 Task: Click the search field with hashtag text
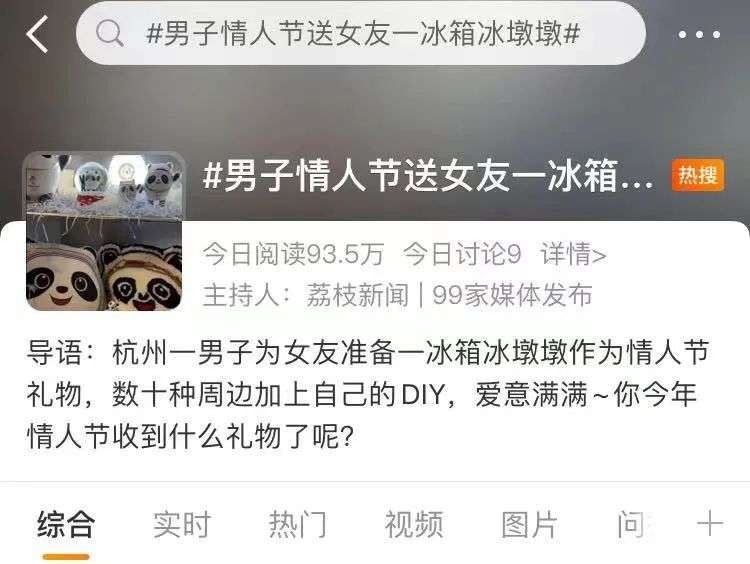point(361,33)
